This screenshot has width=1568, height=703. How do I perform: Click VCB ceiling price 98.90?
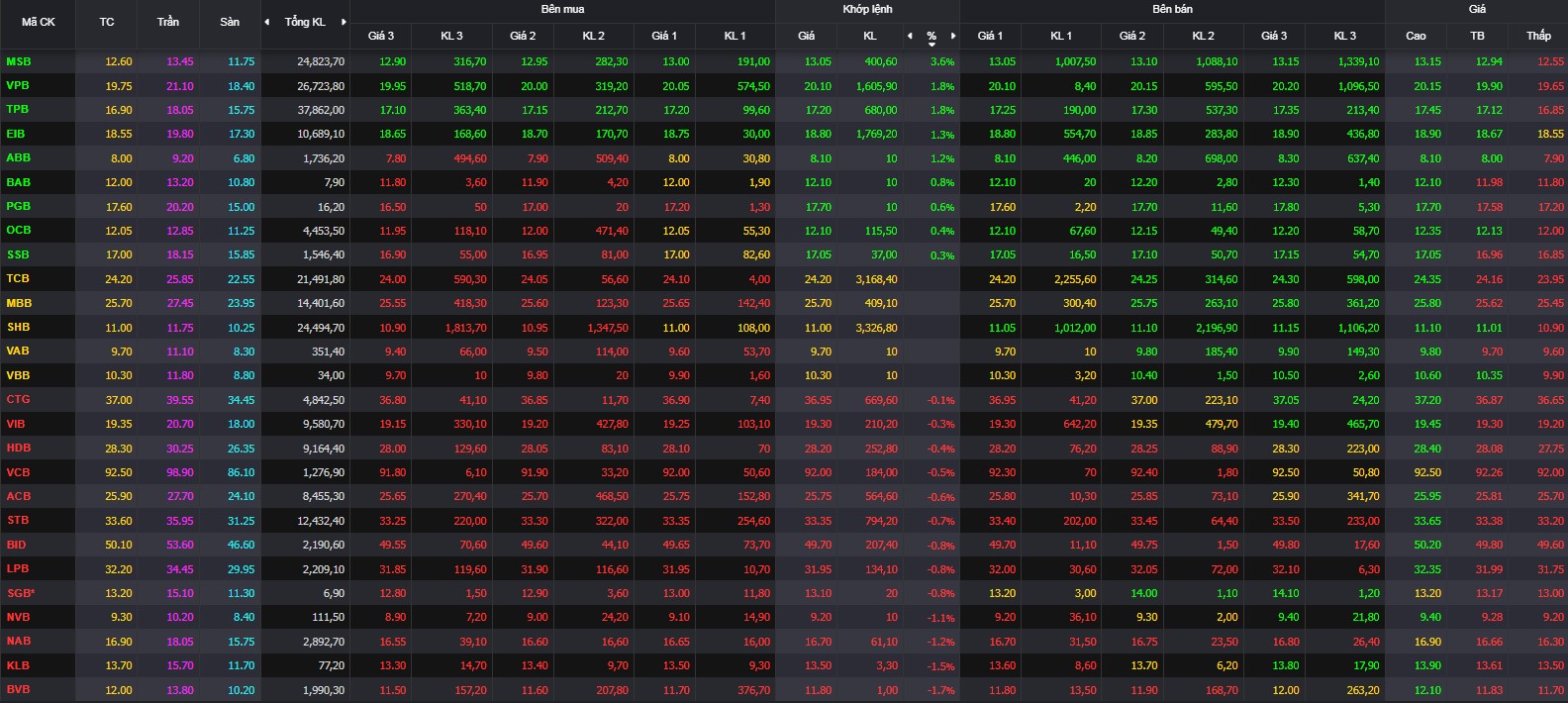[180, 472]
